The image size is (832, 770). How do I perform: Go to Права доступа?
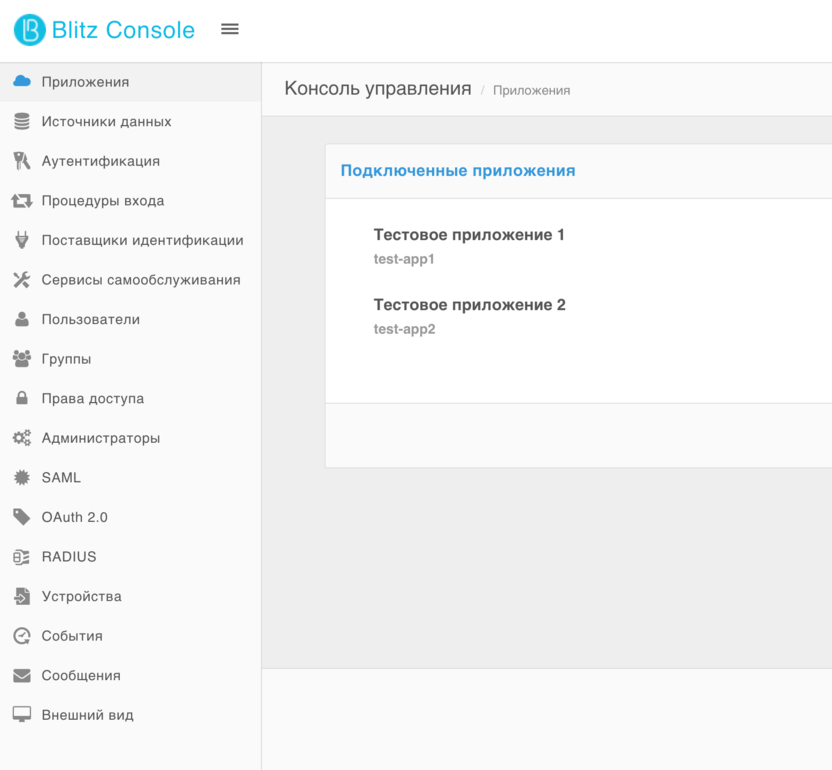tap(131, 398)
